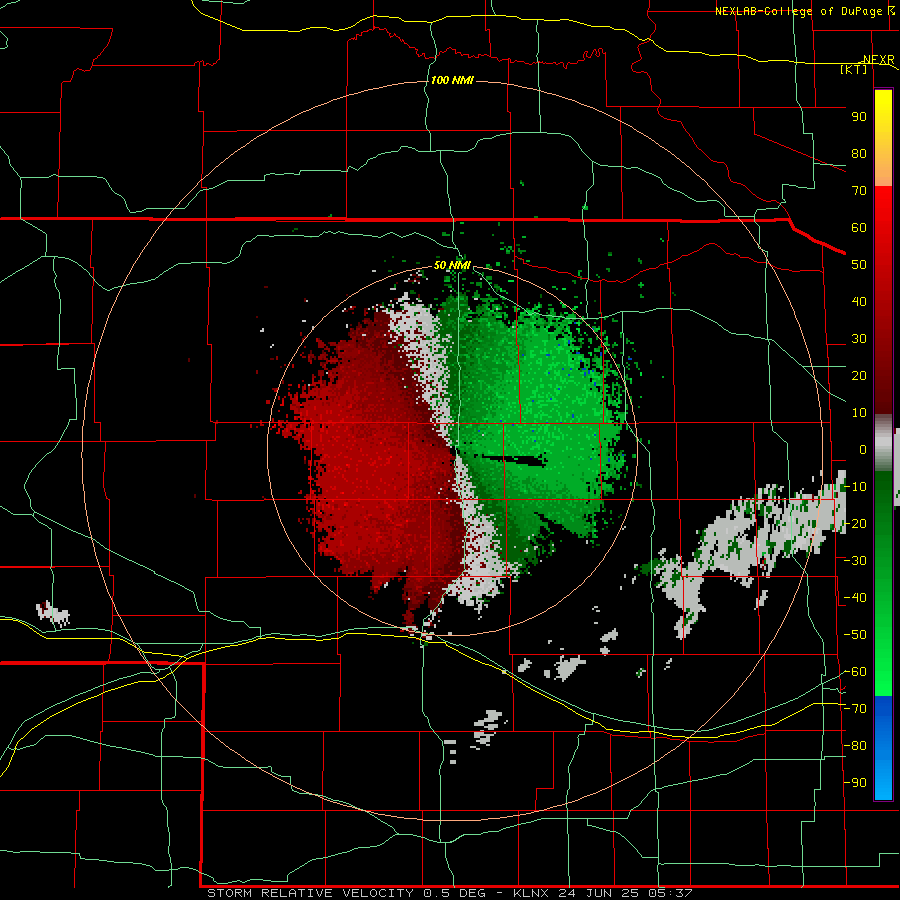
Task: Click the small isolated gray echo at far left
Action: (x=53, y=613)
